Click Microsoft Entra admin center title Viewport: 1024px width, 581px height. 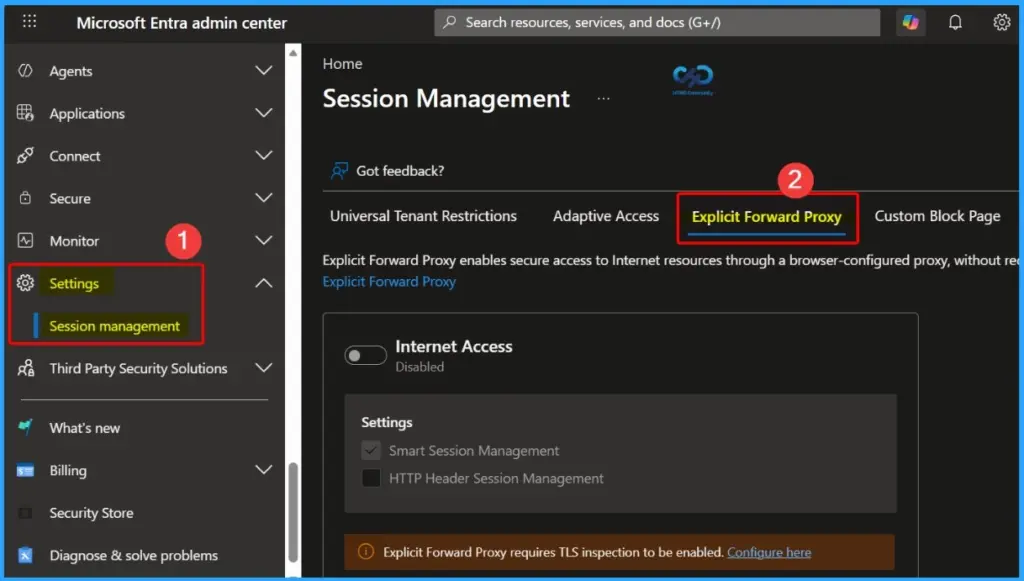182,23
